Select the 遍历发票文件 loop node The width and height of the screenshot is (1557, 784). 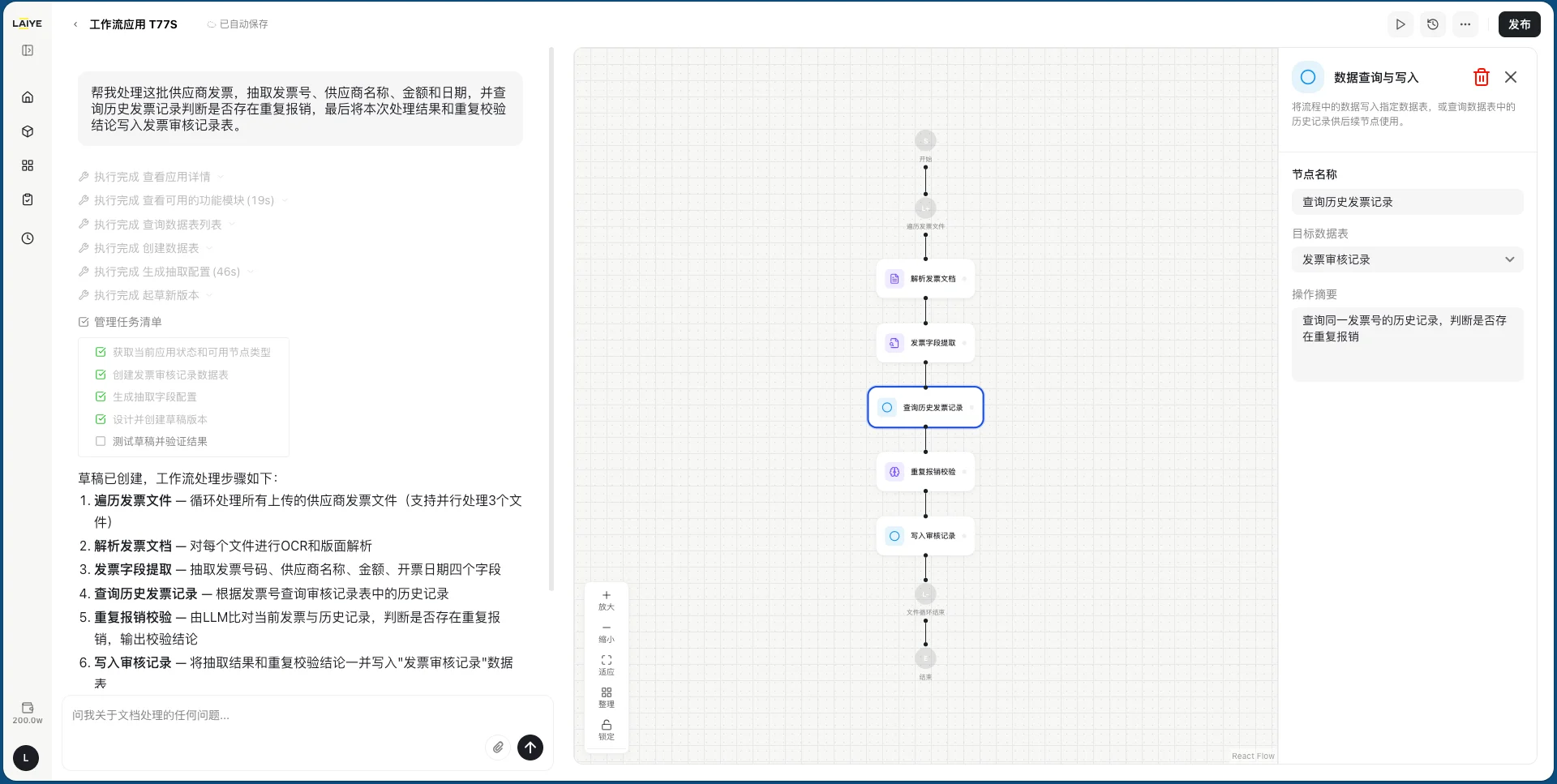925,208
